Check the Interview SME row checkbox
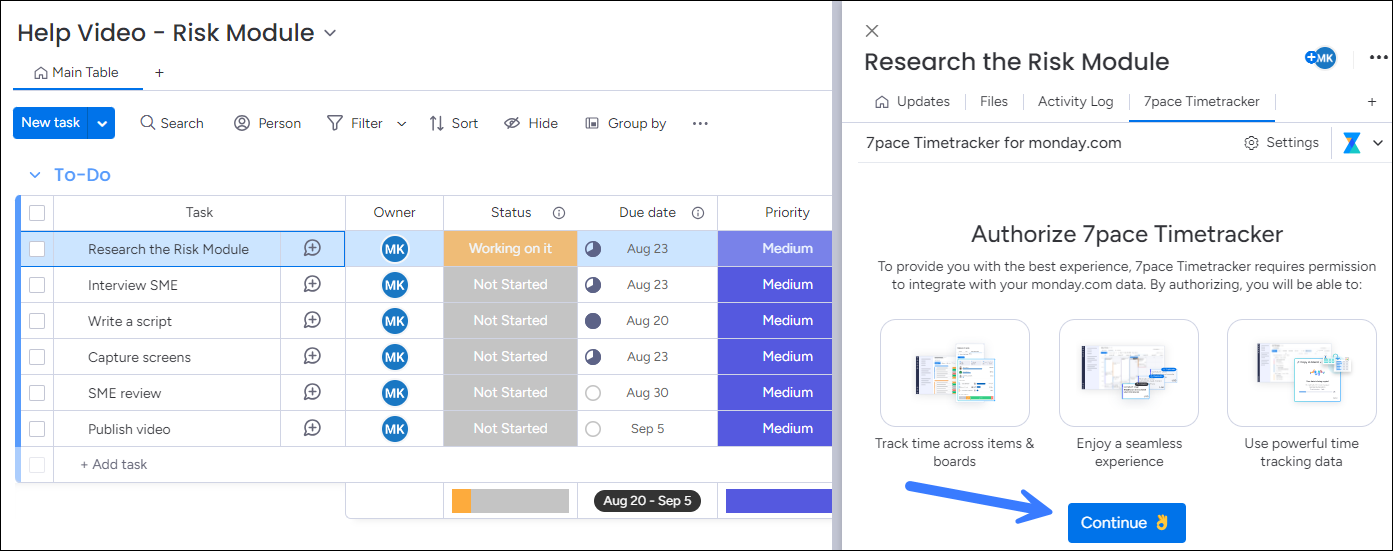 pyautogui.click(x=37, y=285)
